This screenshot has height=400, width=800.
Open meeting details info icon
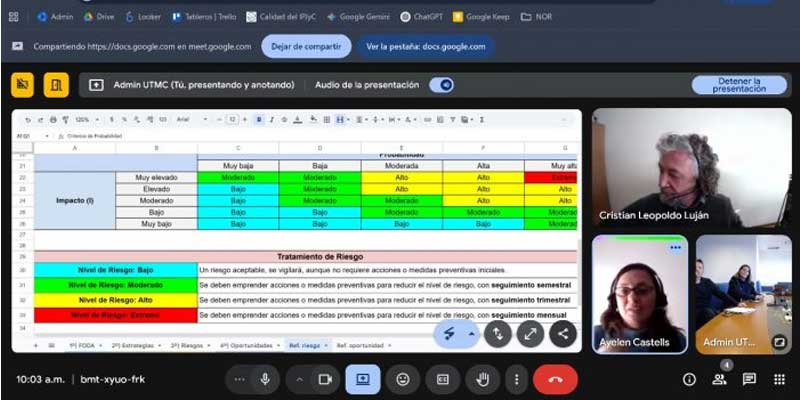(x=689, y=380)
